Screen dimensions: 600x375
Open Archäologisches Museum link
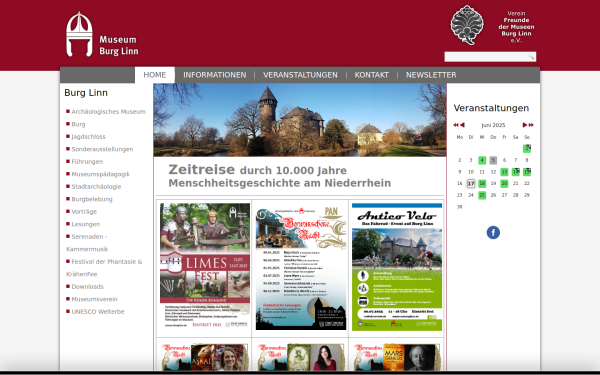[x=108, y=112]
